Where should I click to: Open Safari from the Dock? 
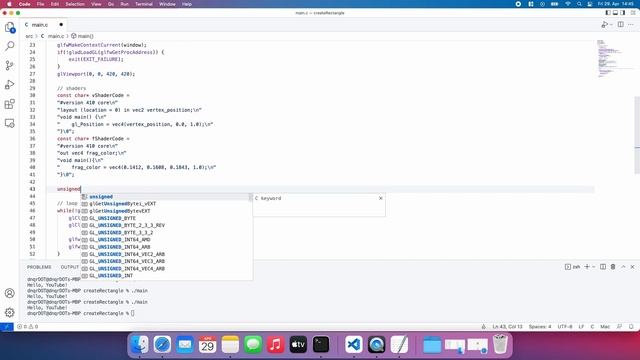[x=162, y=345]
